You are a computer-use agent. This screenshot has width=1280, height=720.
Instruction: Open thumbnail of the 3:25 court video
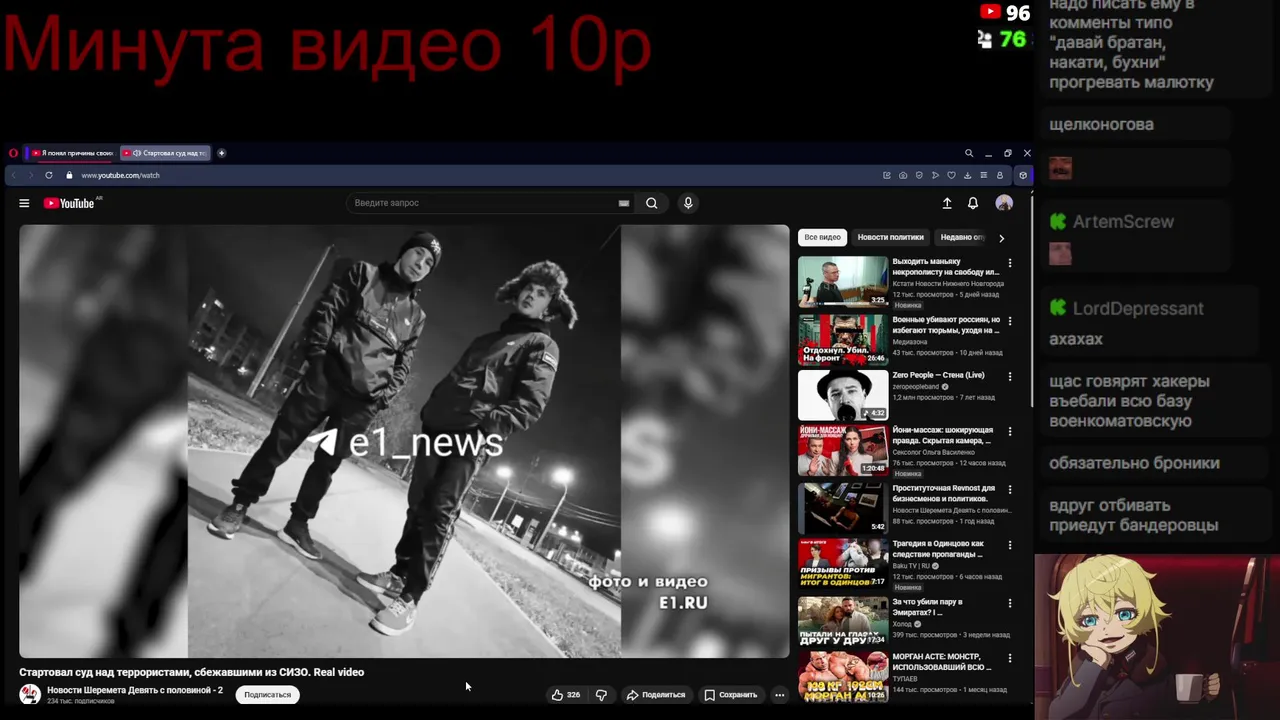pyautogui.click(x=843, y=281)
